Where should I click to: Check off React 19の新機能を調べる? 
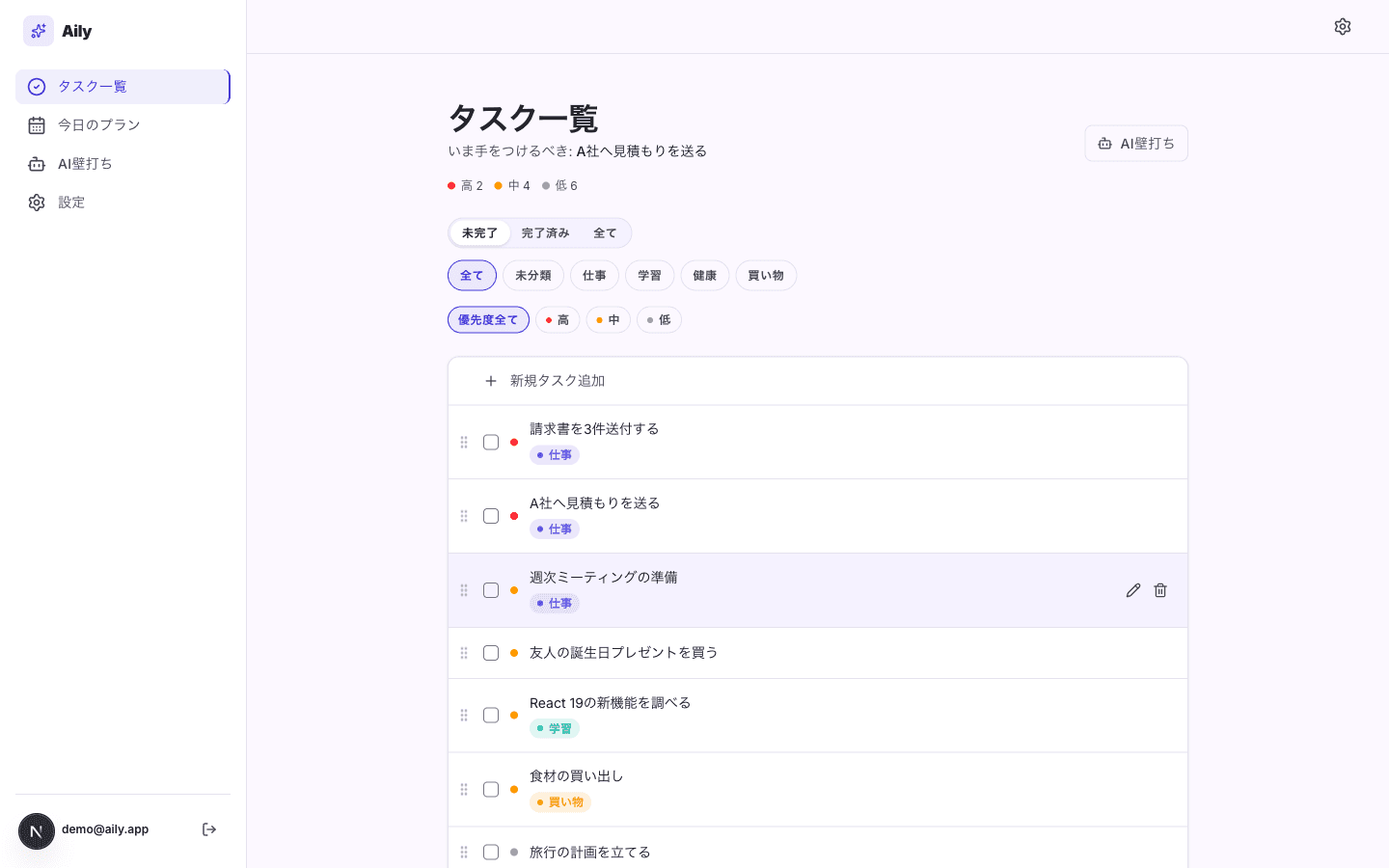pos(491,715)
